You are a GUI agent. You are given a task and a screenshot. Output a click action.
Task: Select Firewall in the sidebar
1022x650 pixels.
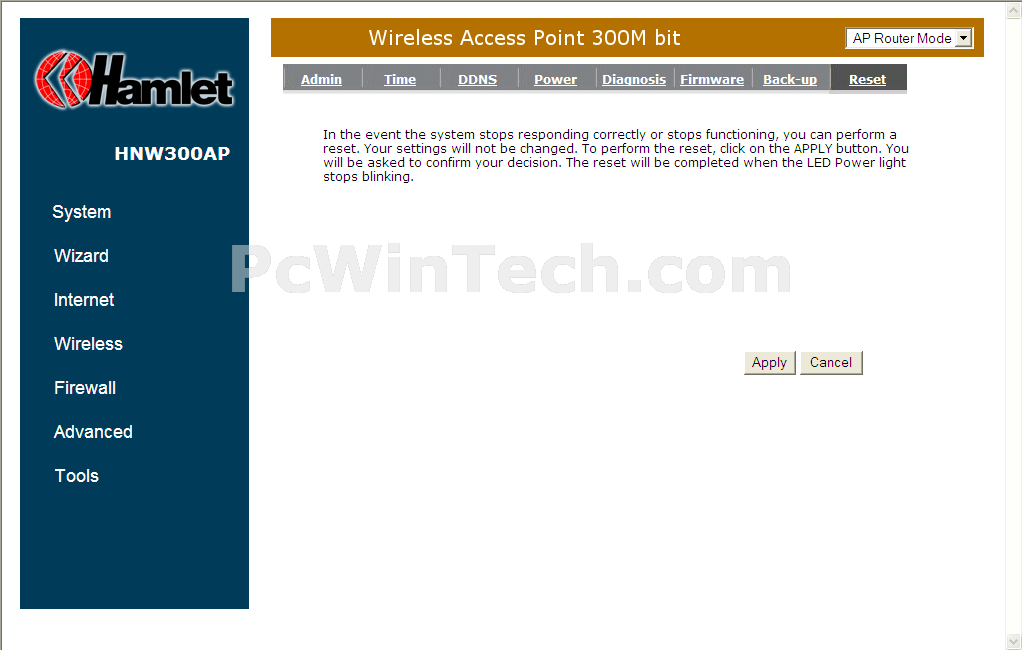pos(85,388)
